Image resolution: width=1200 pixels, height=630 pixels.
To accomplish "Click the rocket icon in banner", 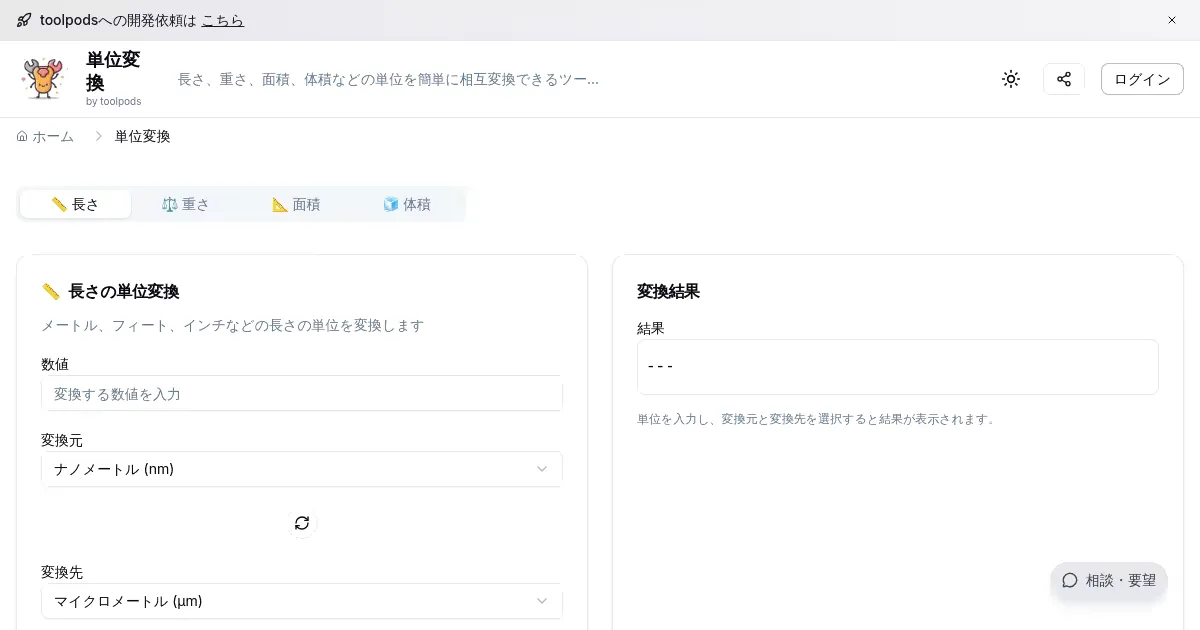I will (x=24, y=20).
